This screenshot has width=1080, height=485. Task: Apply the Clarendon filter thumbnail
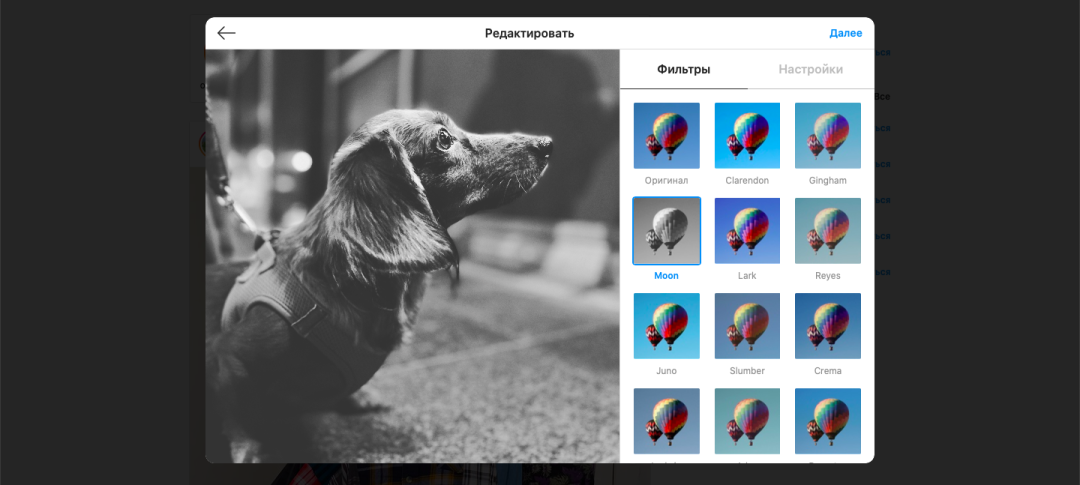(747, 135)
